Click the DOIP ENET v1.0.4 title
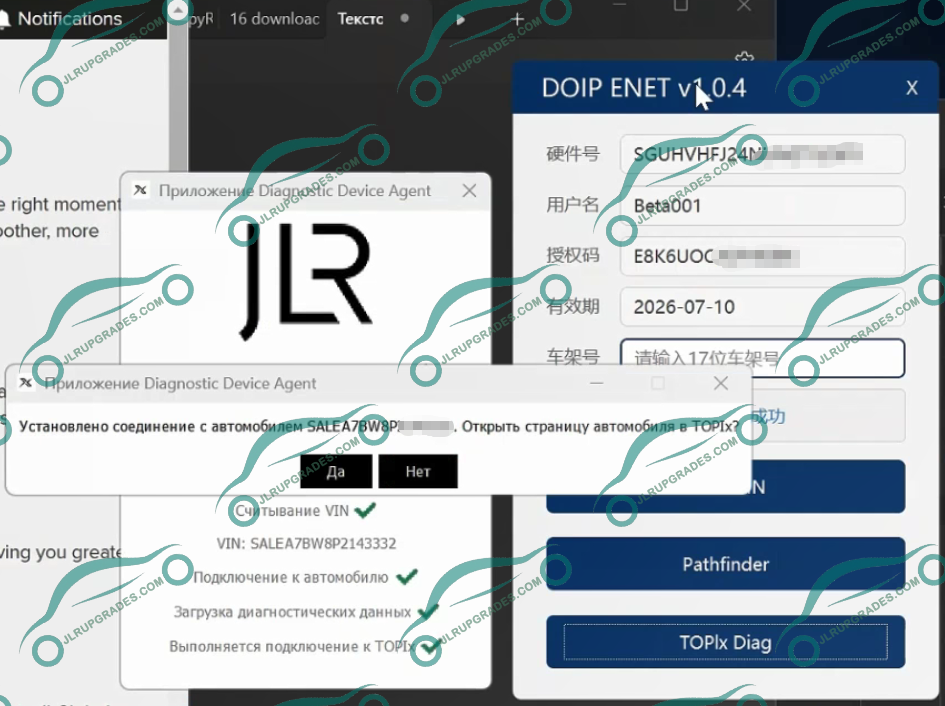Screen dimensions: 945x706 coord(644,88)
